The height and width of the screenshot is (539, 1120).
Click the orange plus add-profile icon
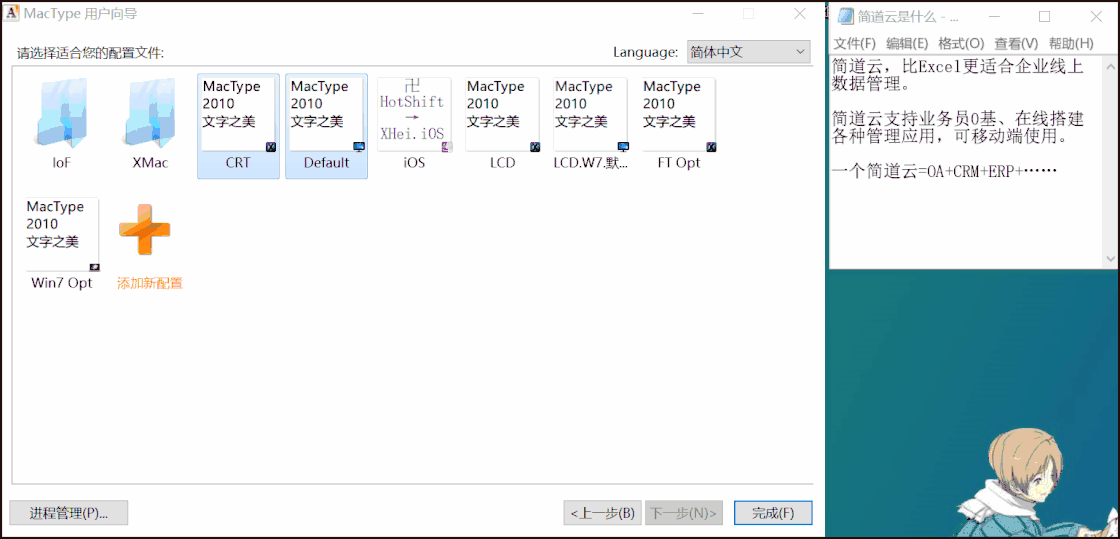(145, 231)
